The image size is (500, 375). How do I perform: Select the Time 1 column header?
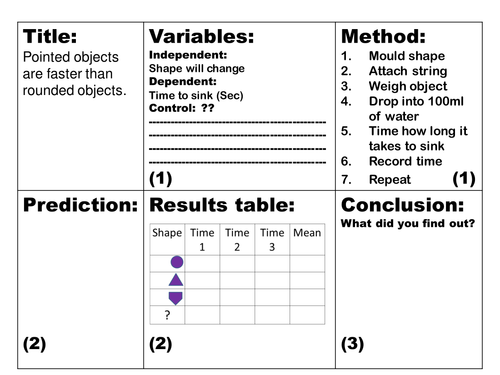pos(202,240)
